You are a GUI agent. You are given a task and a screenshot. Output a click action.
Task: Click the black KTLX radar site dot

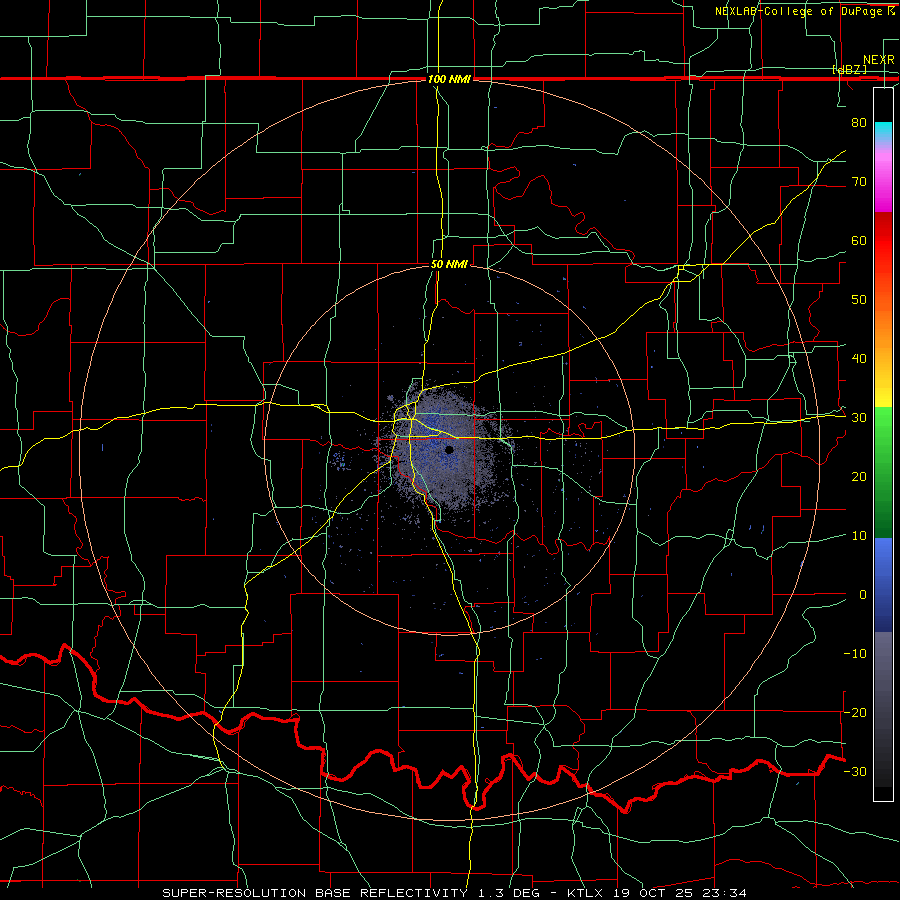click(449, 450)
